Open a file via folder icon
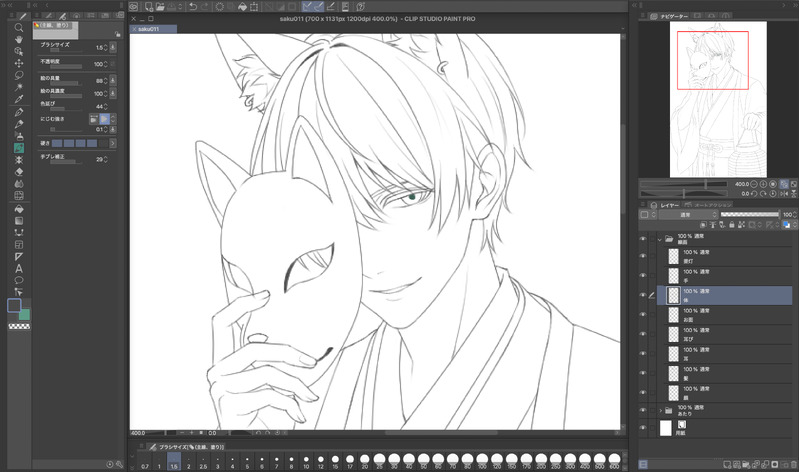This screenshot has width=799, height=472. [160, 7]
